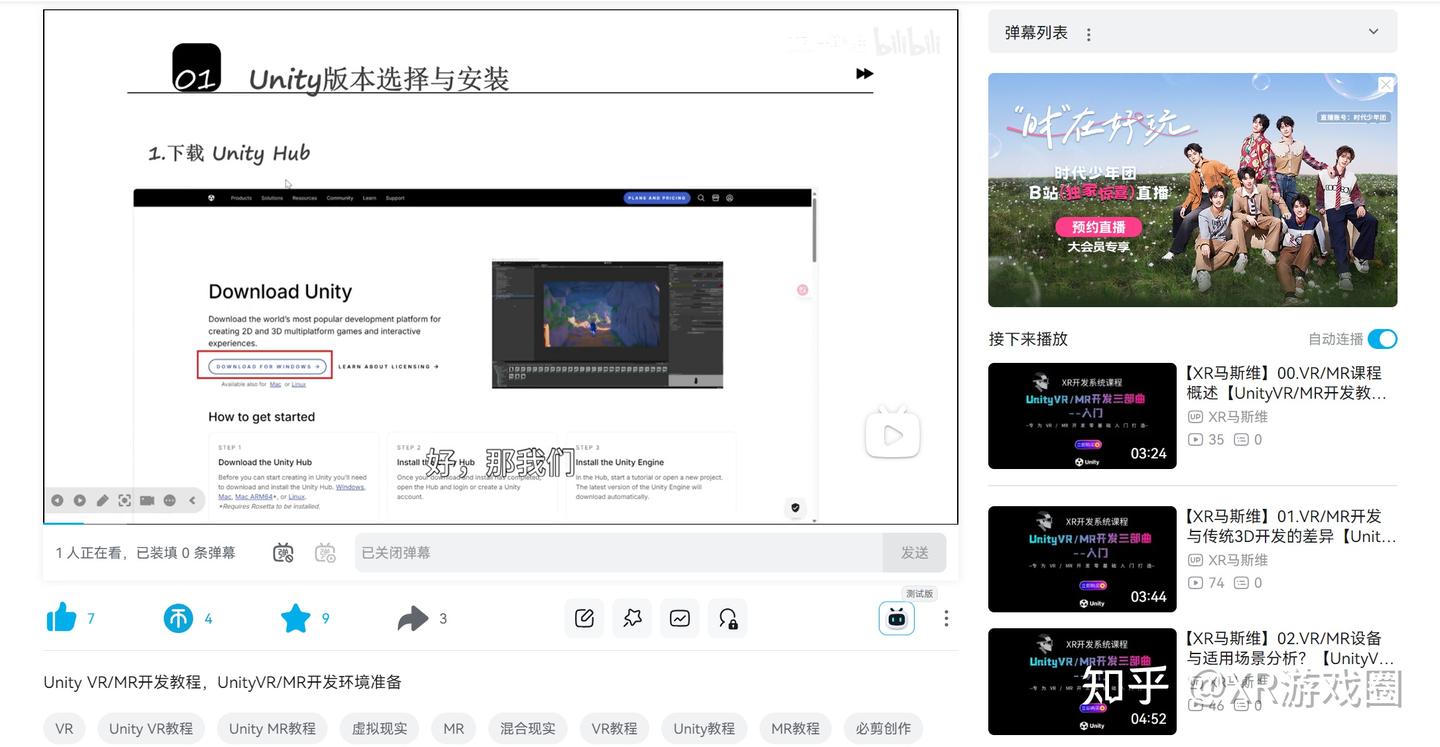1440x747 pixels.
Task: Open the three-dot more options menu below video
Action: [x=945, y=618]
